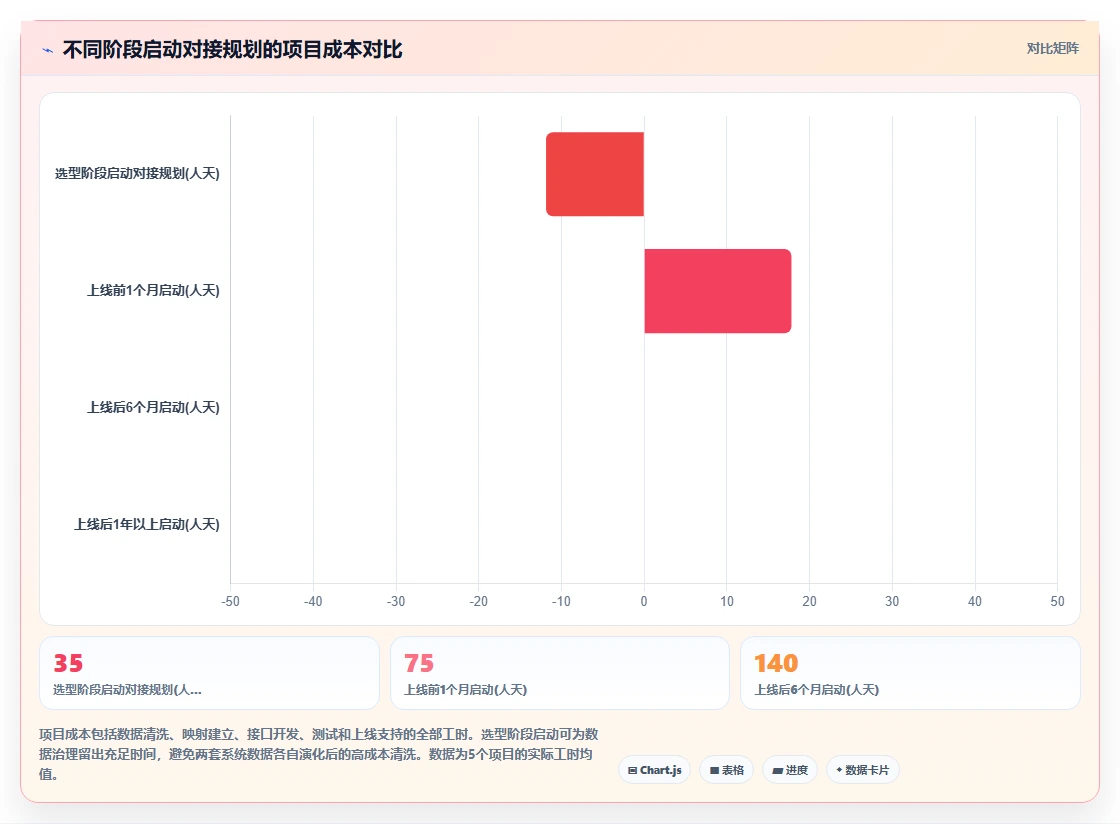The width and height of the screenshot is (1120, 824).
Task: Open the data card showing 140
Action: [x=910, y=673]
